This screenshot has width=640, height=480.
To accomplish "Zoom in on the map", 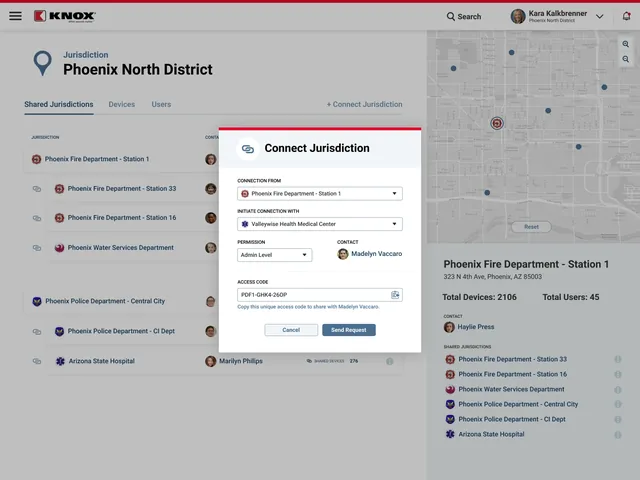I will click(625, 44).
